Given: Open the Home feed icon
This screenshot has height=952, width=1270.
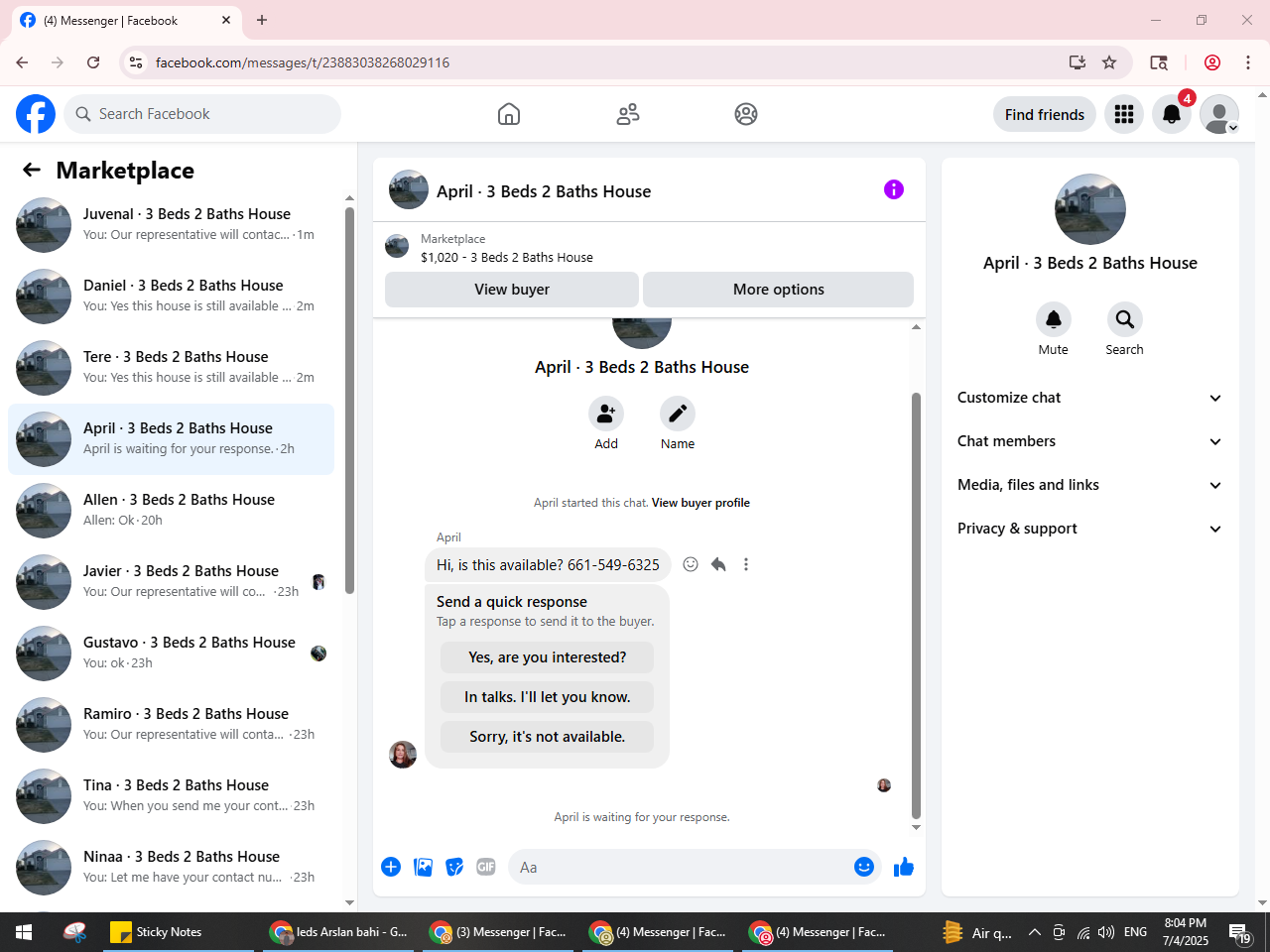Looking at the screenshot, I should pyautogui.click(x=509, y=114).
